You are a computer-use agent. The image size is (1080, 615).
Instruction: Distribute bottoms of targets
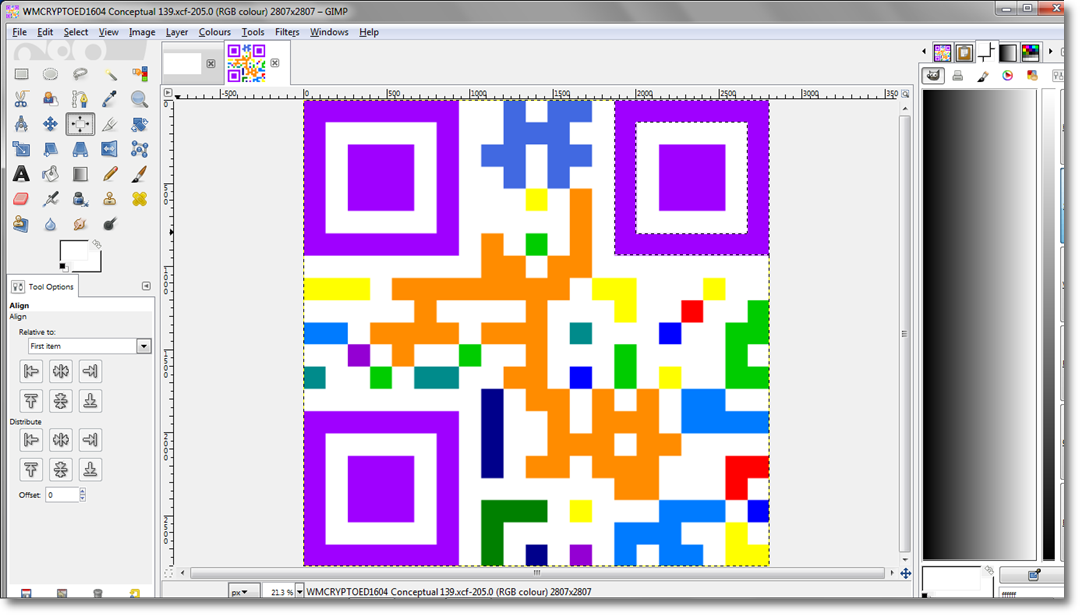tap(90, 469)
